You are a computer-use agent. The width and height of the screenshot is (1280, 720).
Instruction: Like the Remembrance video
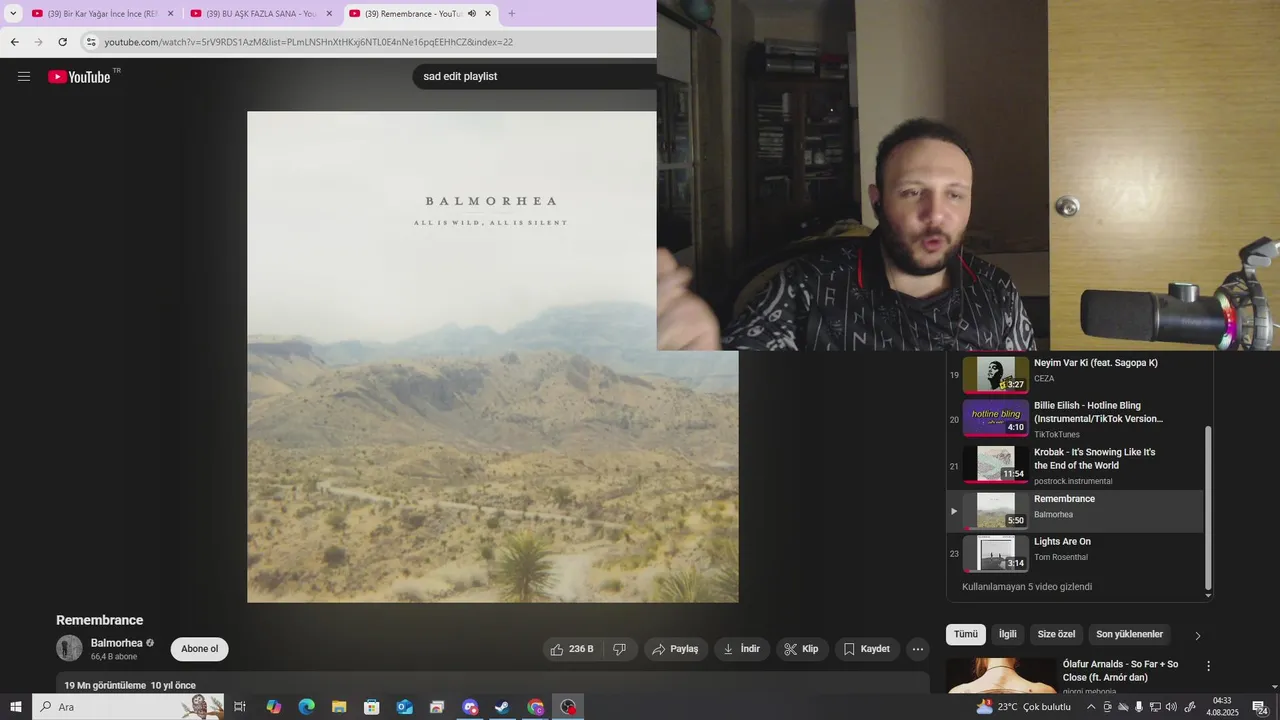pos(572,649)
